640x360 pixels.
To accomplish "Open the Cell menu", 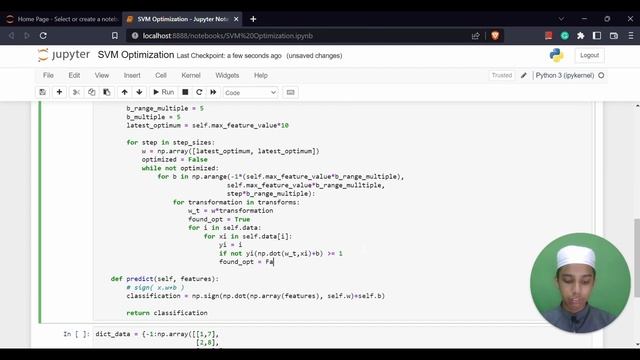I will click(161, 76).
